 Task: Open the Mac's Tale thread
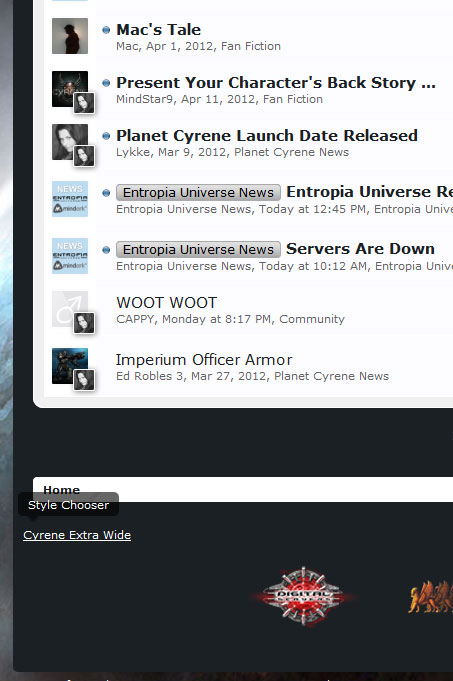point(159,30)
